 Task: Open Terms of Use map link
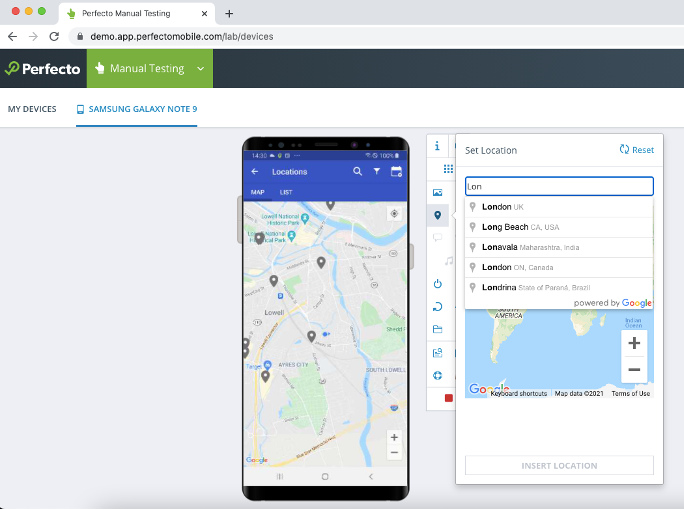631,394
